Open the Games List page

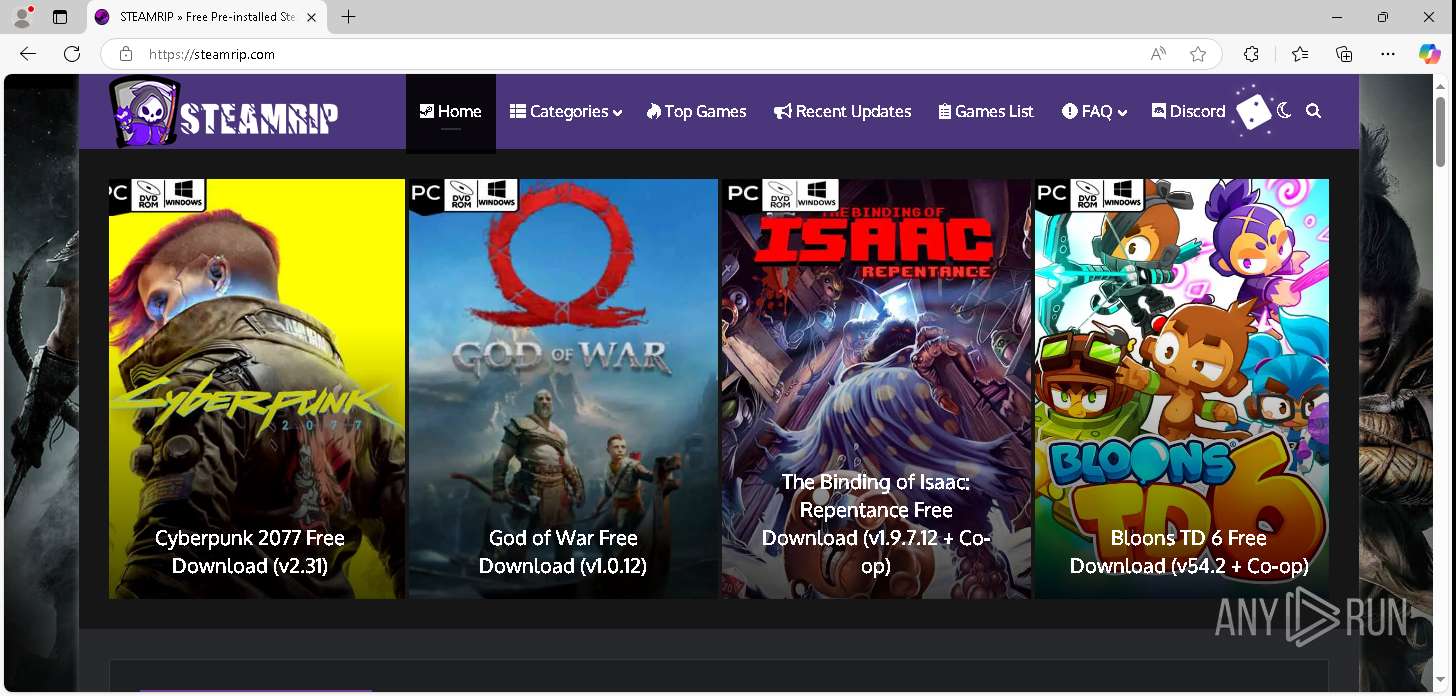(x=986, y=111)
